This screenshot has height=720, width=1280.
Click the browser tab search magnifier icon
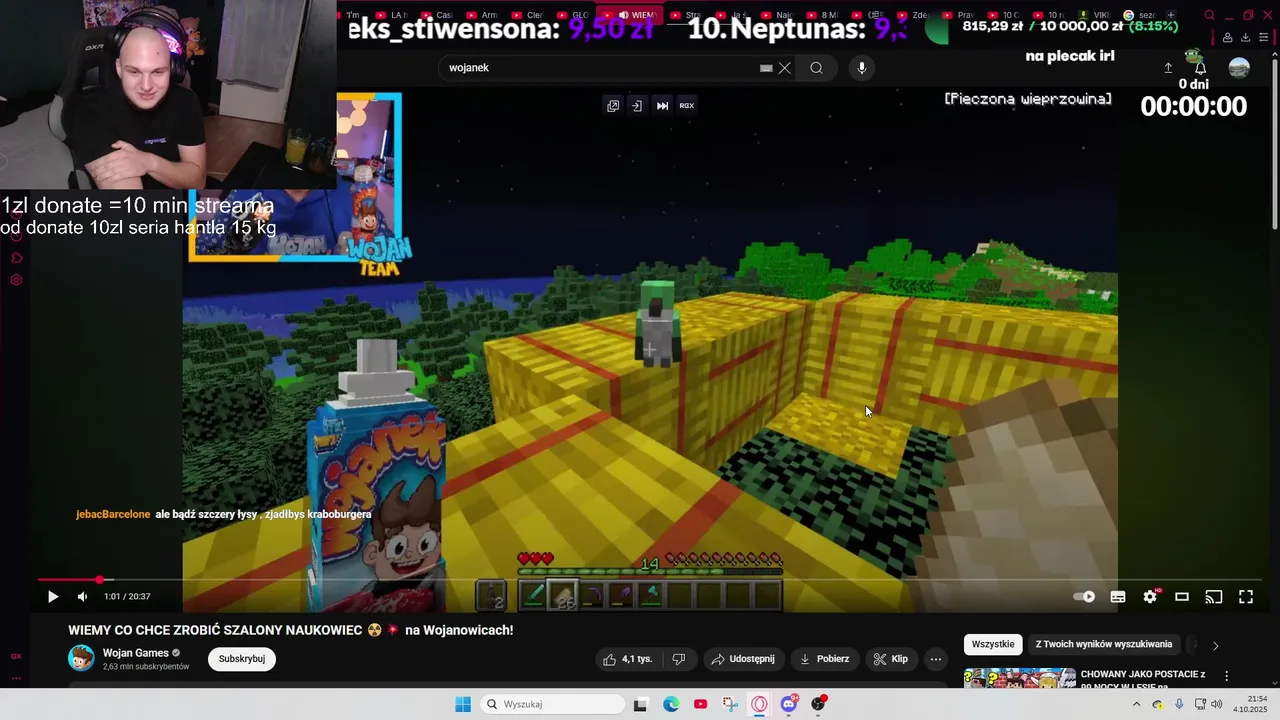[1210, 15]
